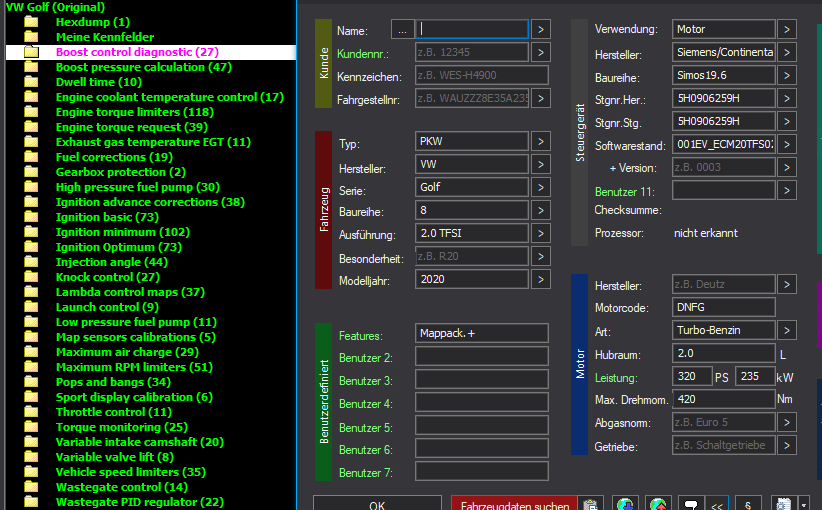Open the > list for Benutzer 11
Image resolution: width=822 pixels, height=510 pixels.
click(787, 190)
